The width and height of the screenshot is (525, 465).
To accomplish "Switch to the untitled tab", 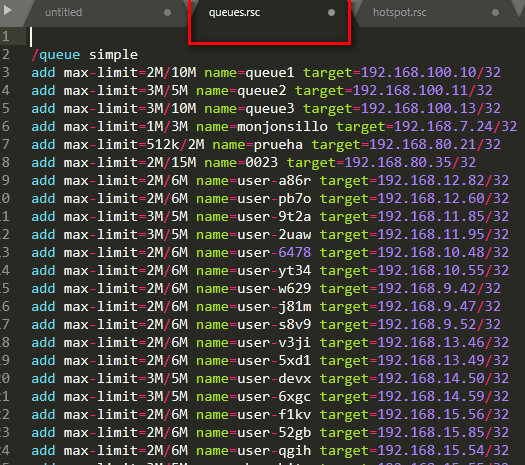I will (x=63, y=12).
